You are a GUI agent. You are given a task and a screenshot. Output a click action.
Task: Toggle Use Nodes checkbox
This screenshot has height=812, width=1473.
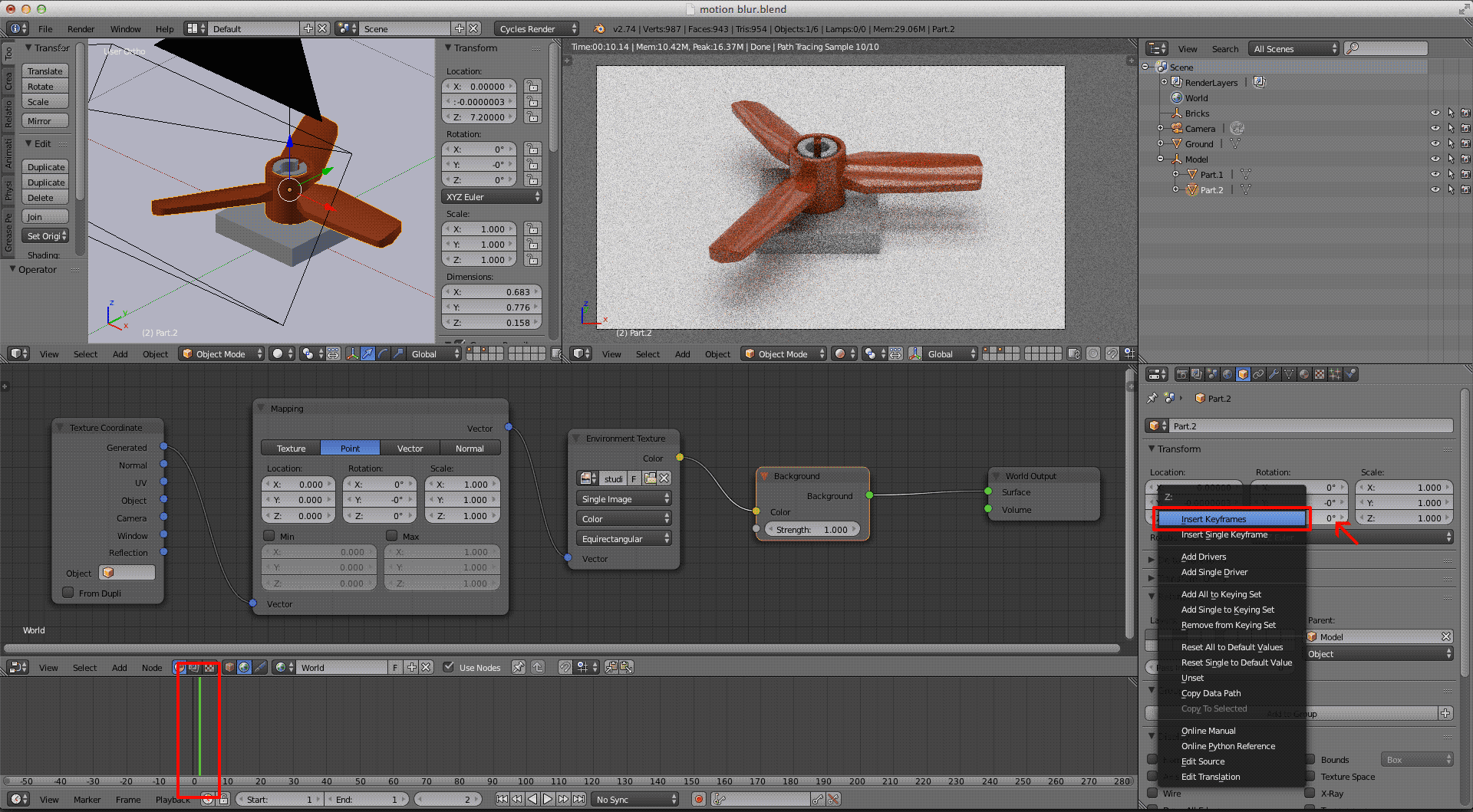pos(449,667)
